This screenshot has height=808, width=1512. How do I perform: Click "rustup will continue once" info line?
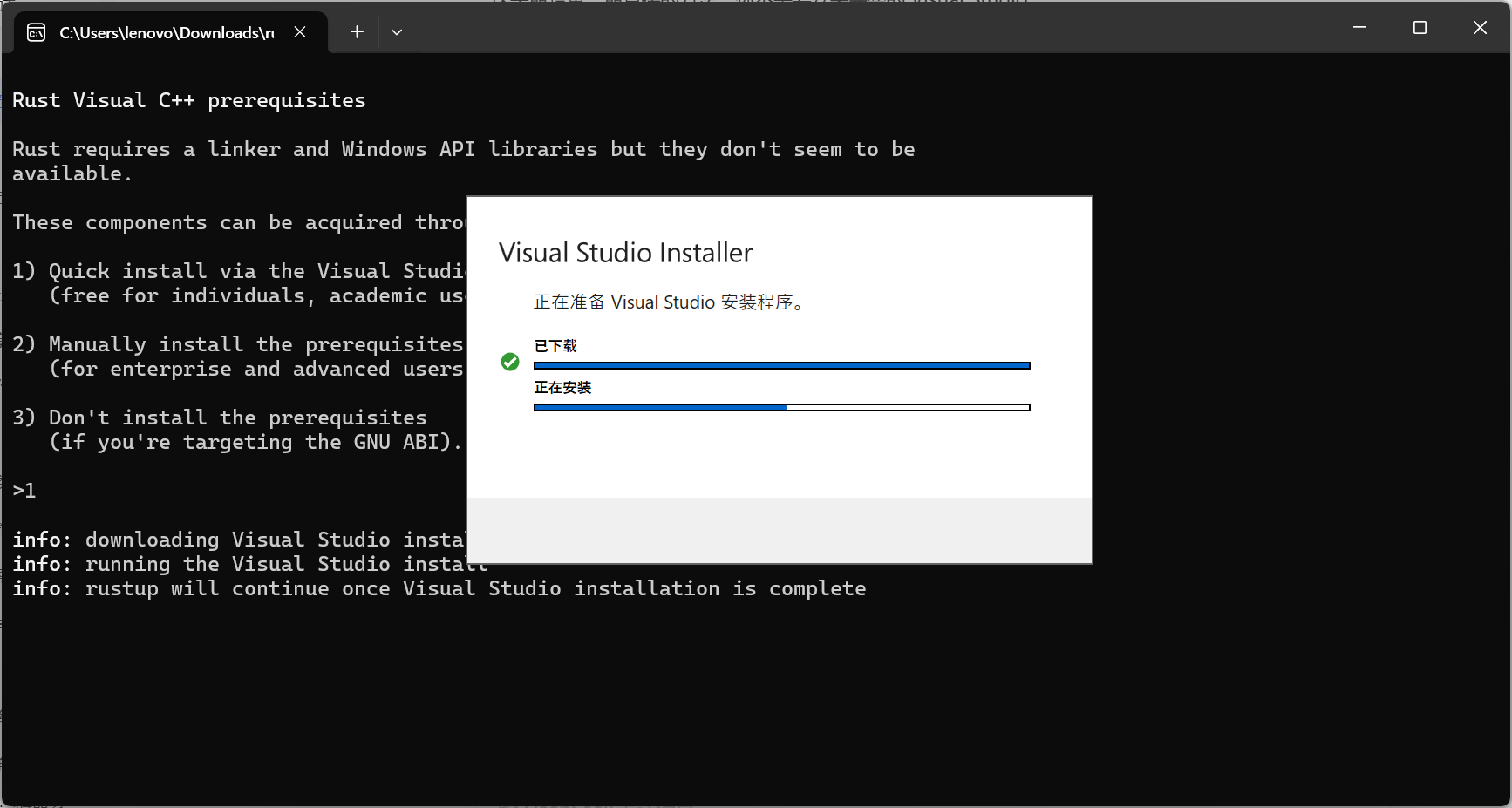439,588
